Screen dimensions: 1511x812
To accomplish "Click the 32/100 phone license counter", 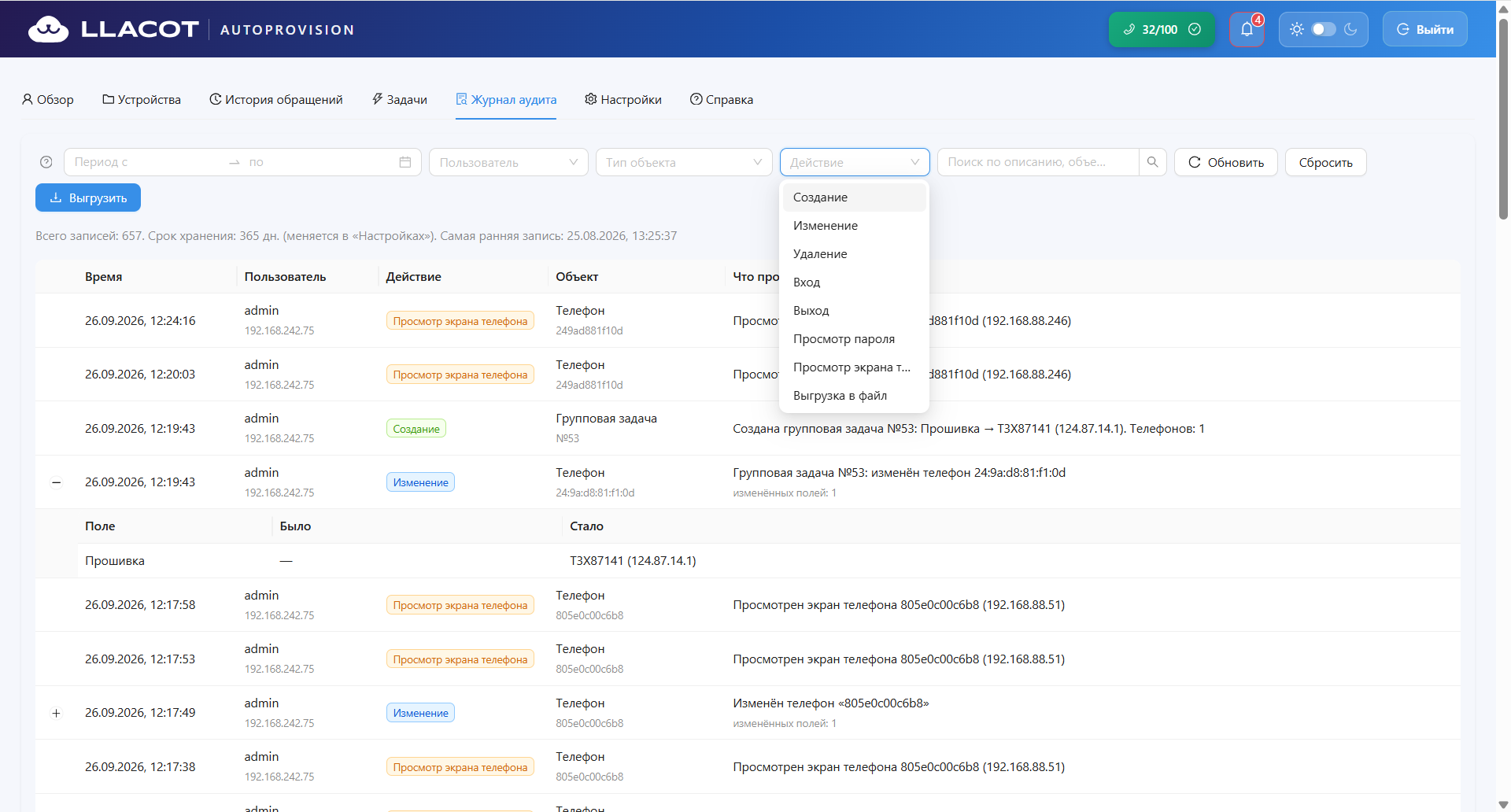I will (x=1162, y=29).
